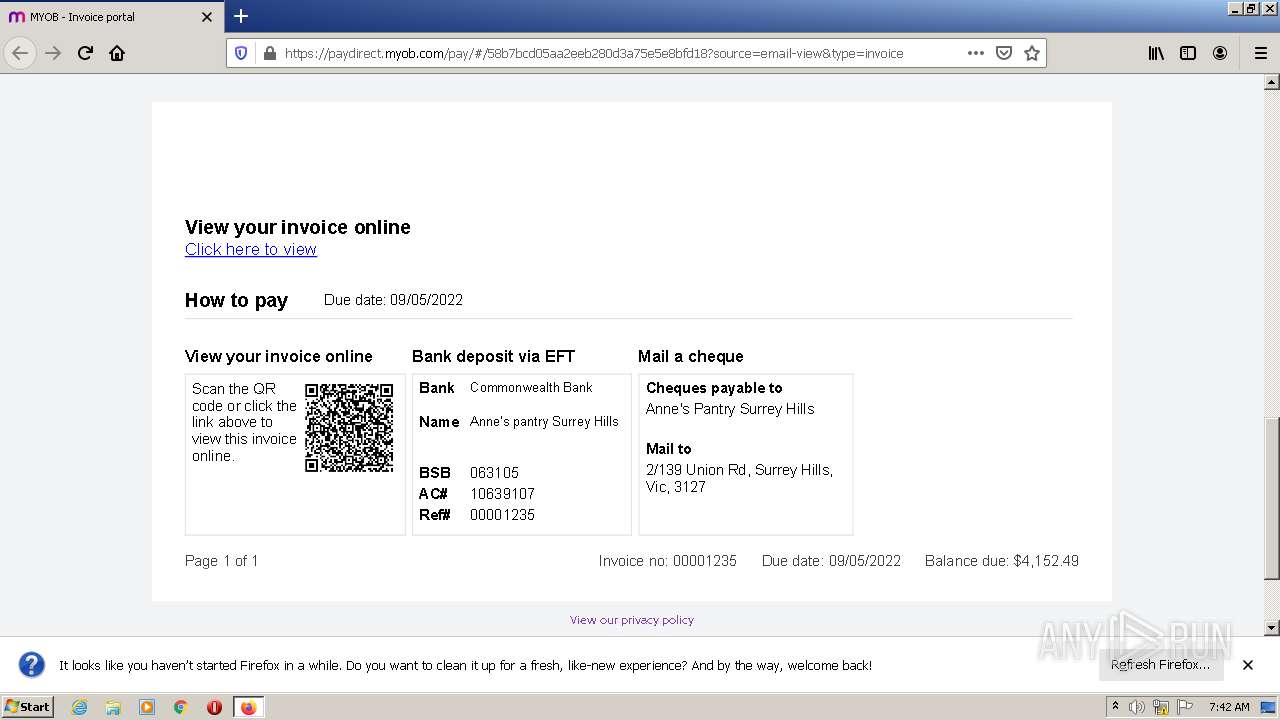Viewport: 1280px width, 720px height.
Task: Open Action Center flag icon
Action: (1185, 707)
